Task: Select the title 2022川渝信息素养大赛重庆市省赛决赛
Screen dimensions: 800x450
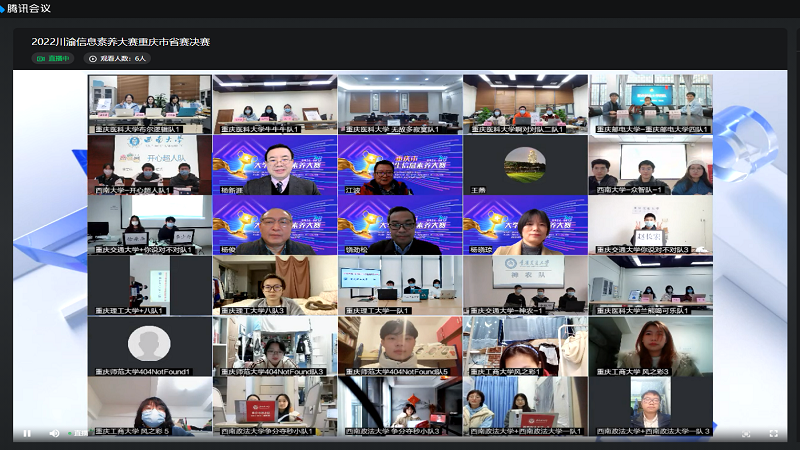Action: click(x=121, y=42)
